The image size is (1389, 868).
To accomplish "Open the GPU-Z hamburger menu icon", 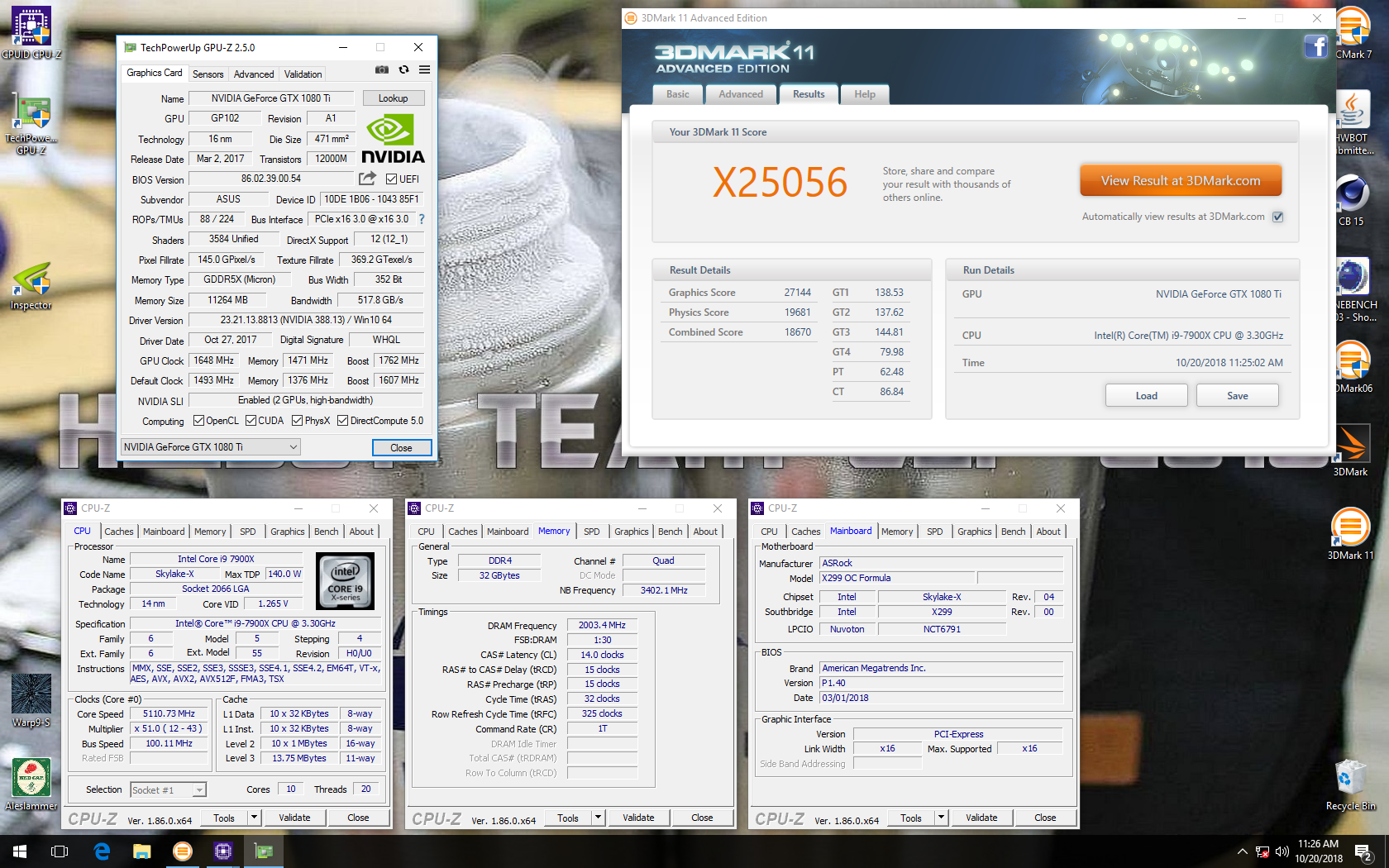I will pyautogui.click(x=424, y=70).
